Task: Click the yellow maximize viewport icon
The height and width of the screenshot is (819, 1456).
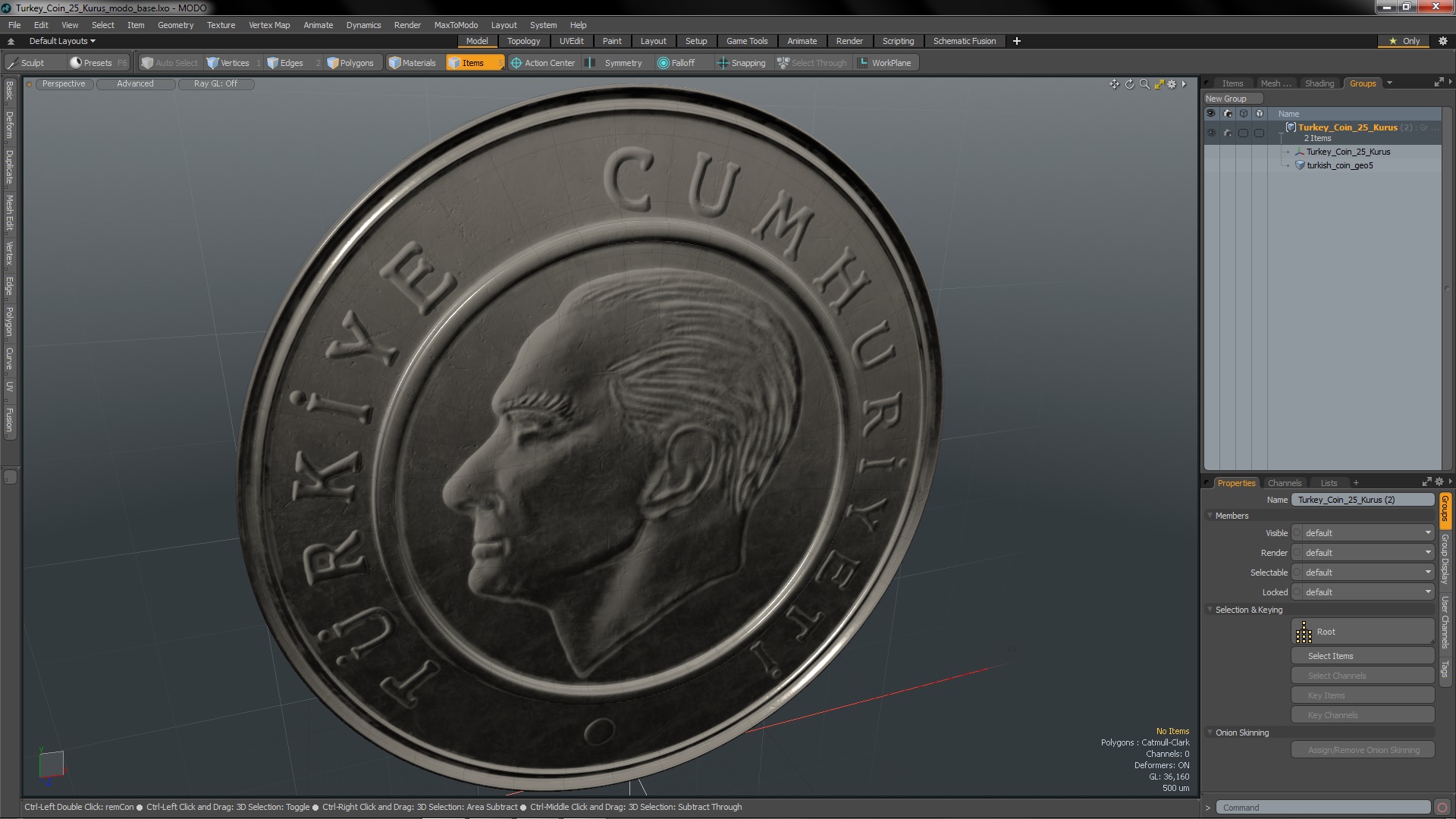Action: click(1159, 84)
